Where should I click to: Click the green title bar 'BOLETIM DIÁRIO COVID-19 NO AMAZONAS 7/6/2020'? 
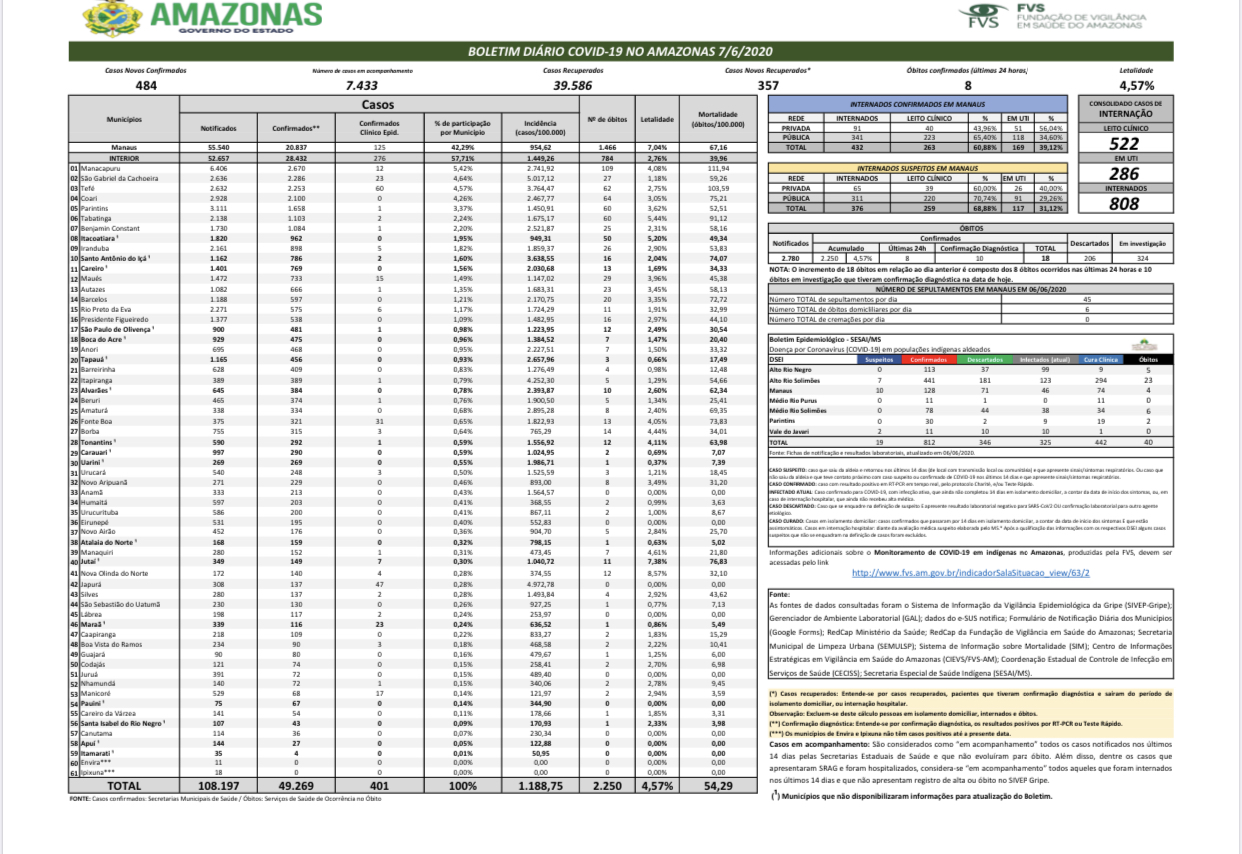[620, 51]
